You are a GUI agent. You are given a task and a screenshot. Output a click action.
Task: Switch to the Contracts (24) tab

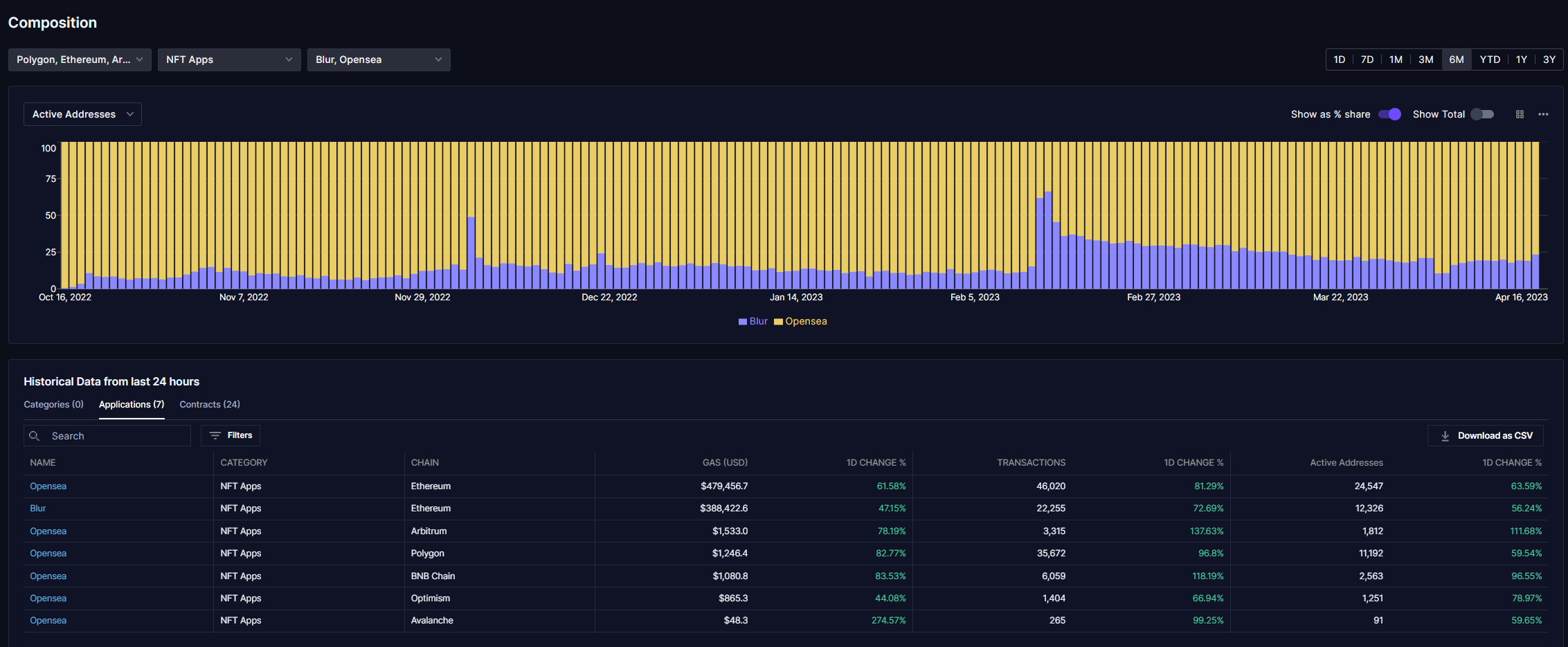click(x=210, y=404)
